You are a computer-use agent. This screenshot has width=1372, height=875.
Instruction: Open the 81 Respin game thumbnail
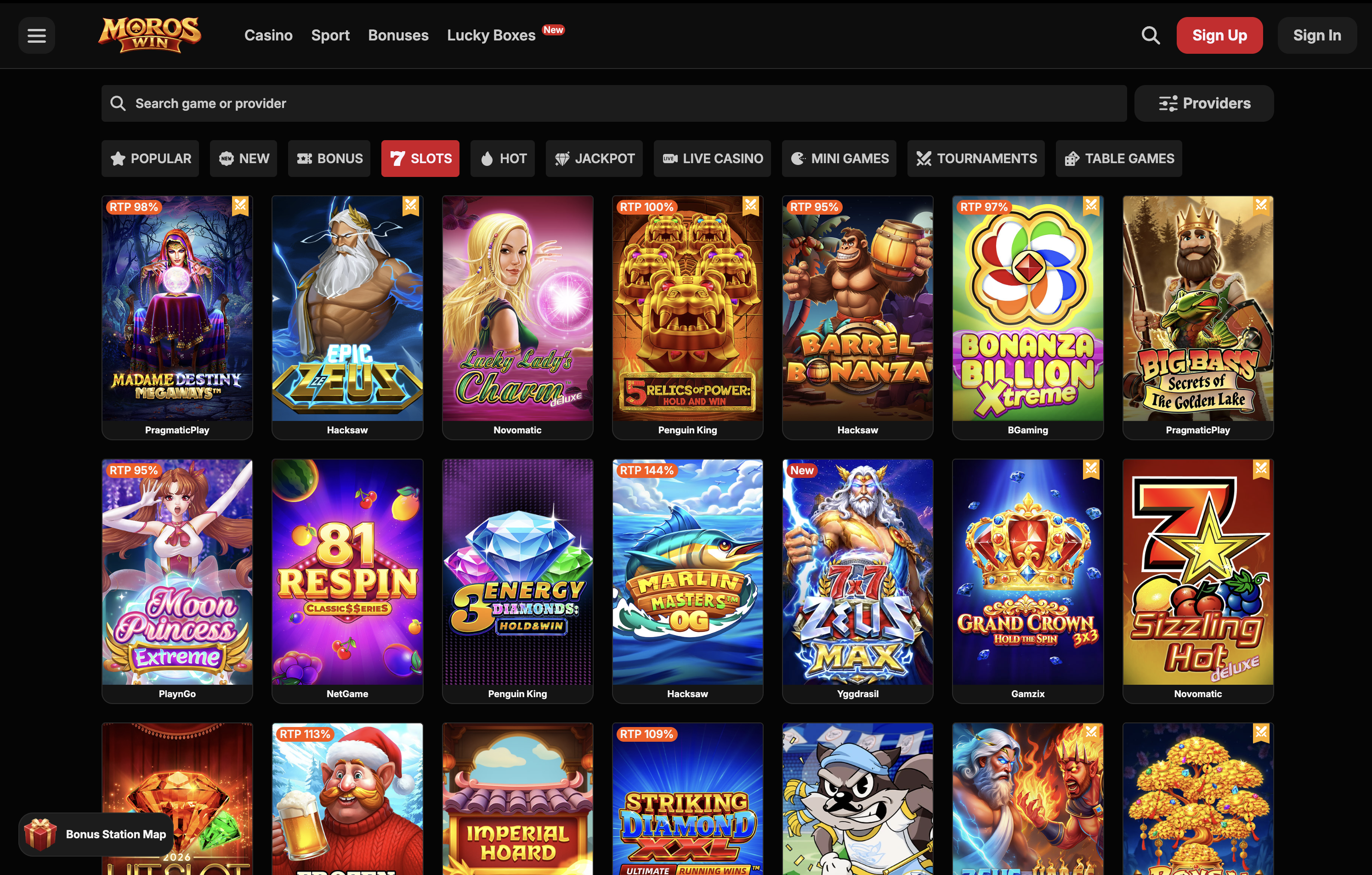point(347,572)
